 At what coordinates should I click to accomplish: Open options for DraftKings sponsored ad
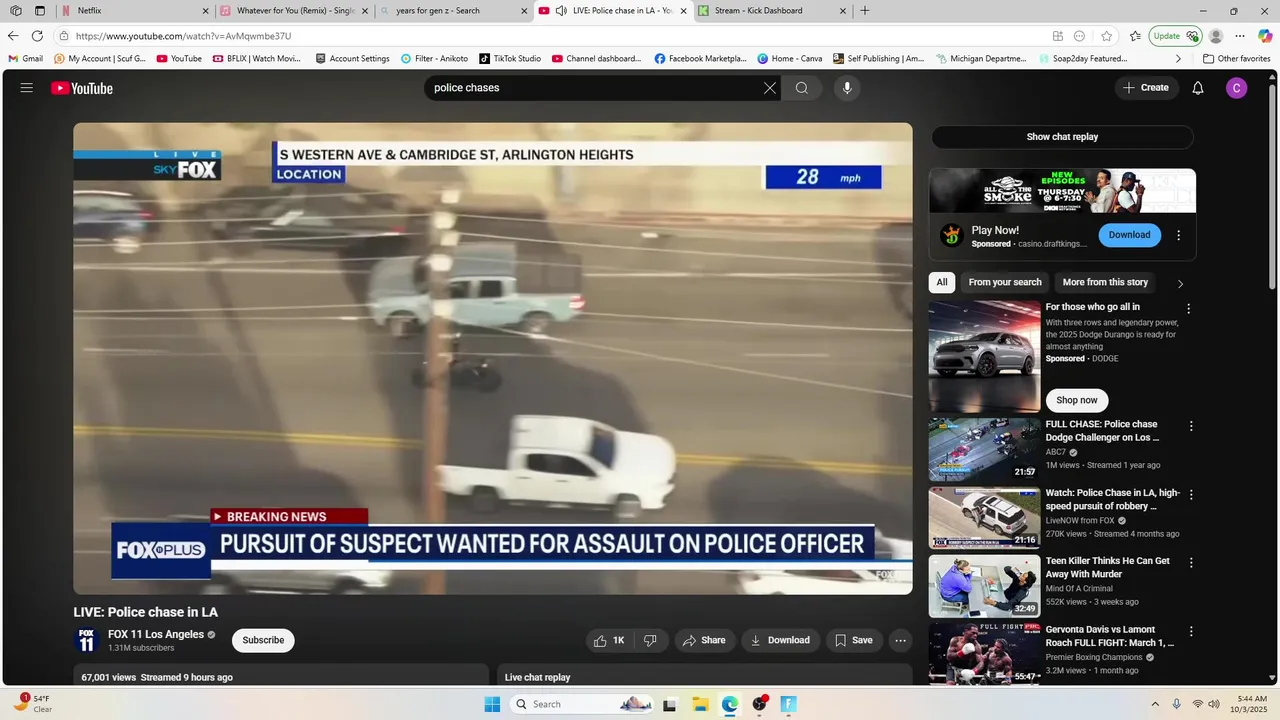[1178, 235]
